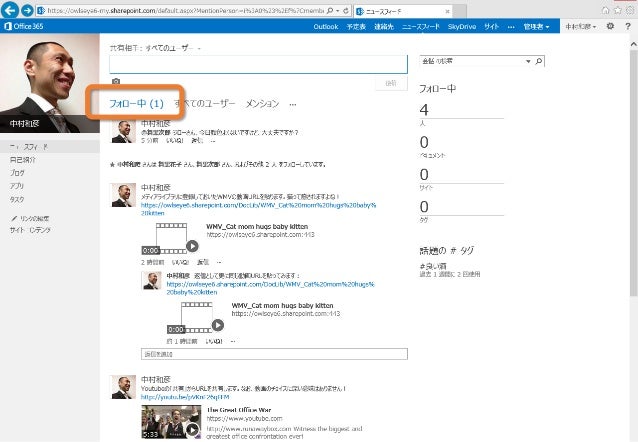638x442 pixels.
Task: Expand the search box dropdown arrow
Action: tap(528, 61)
